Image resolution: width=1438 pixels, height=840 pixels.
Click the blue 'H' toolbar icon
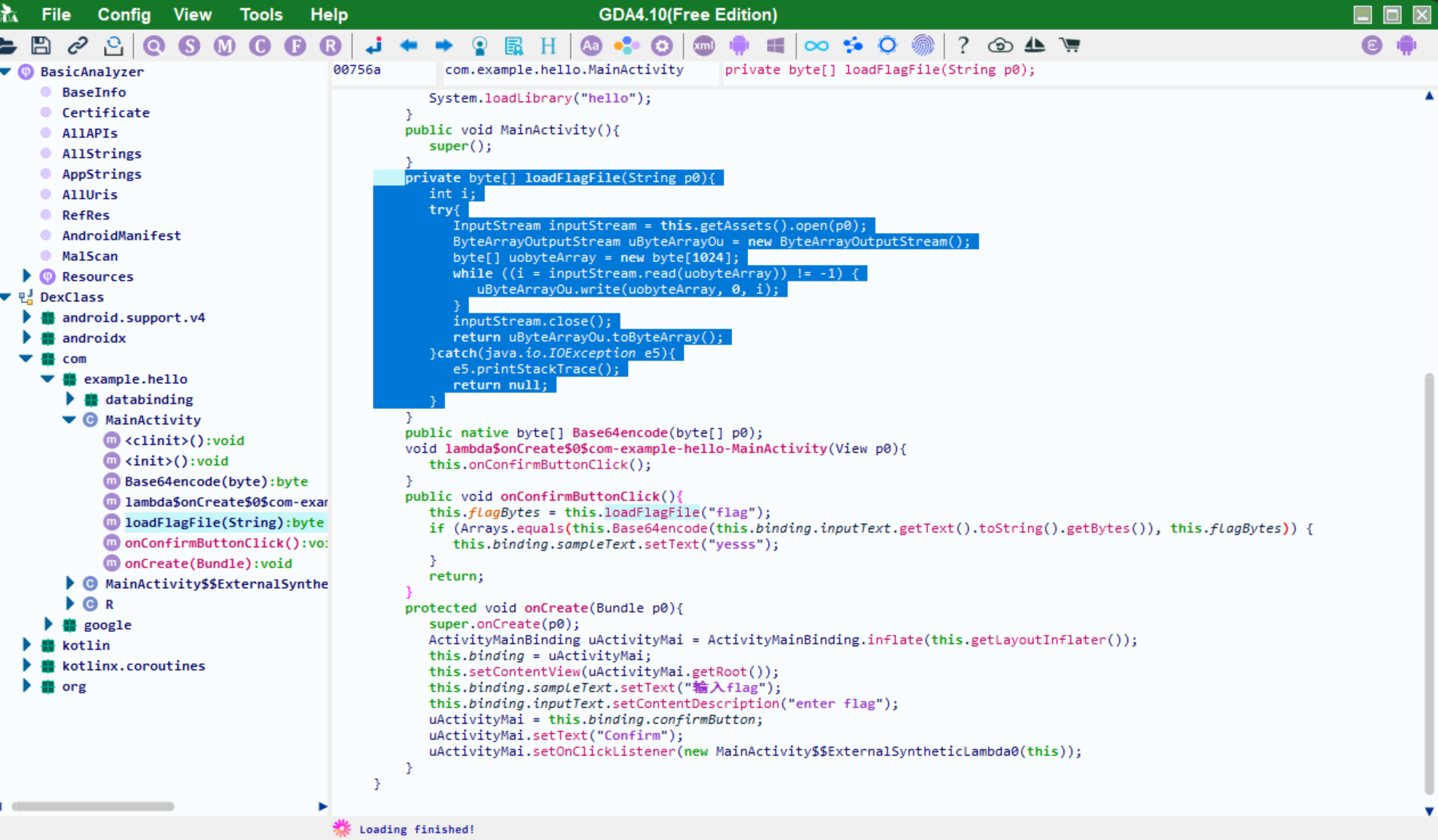pos(548,46)
